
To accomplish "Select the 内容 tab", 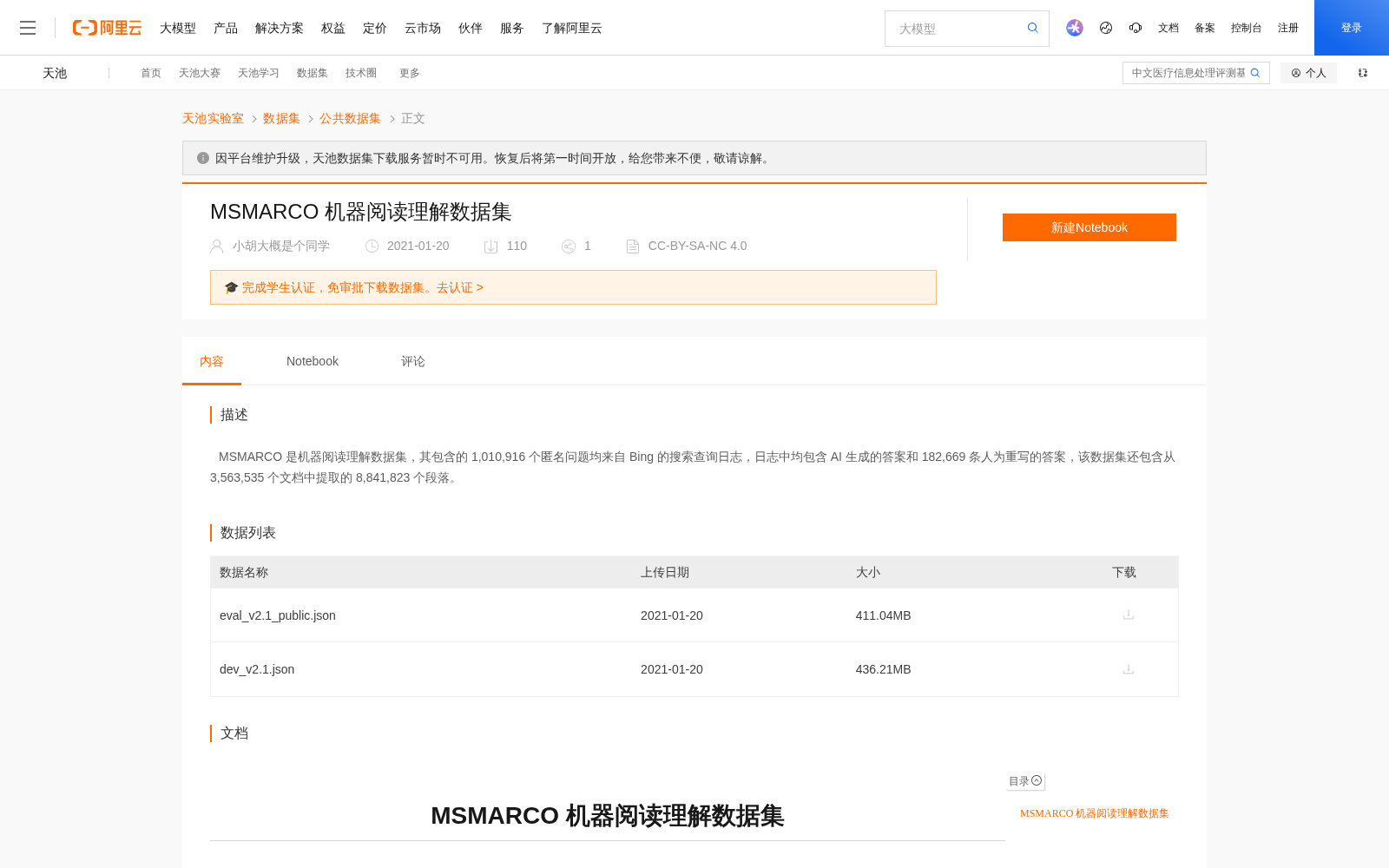I will (x=212, y=361).
